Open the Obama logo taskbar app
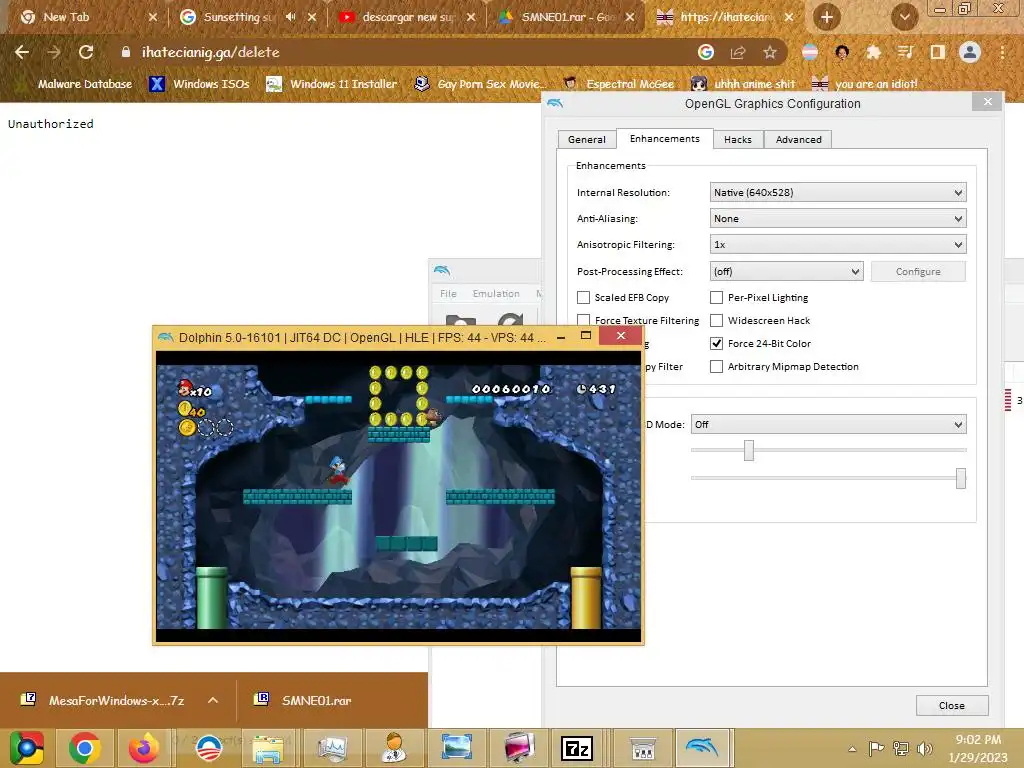The image size is (1024, 768). (x=209, y=748)
